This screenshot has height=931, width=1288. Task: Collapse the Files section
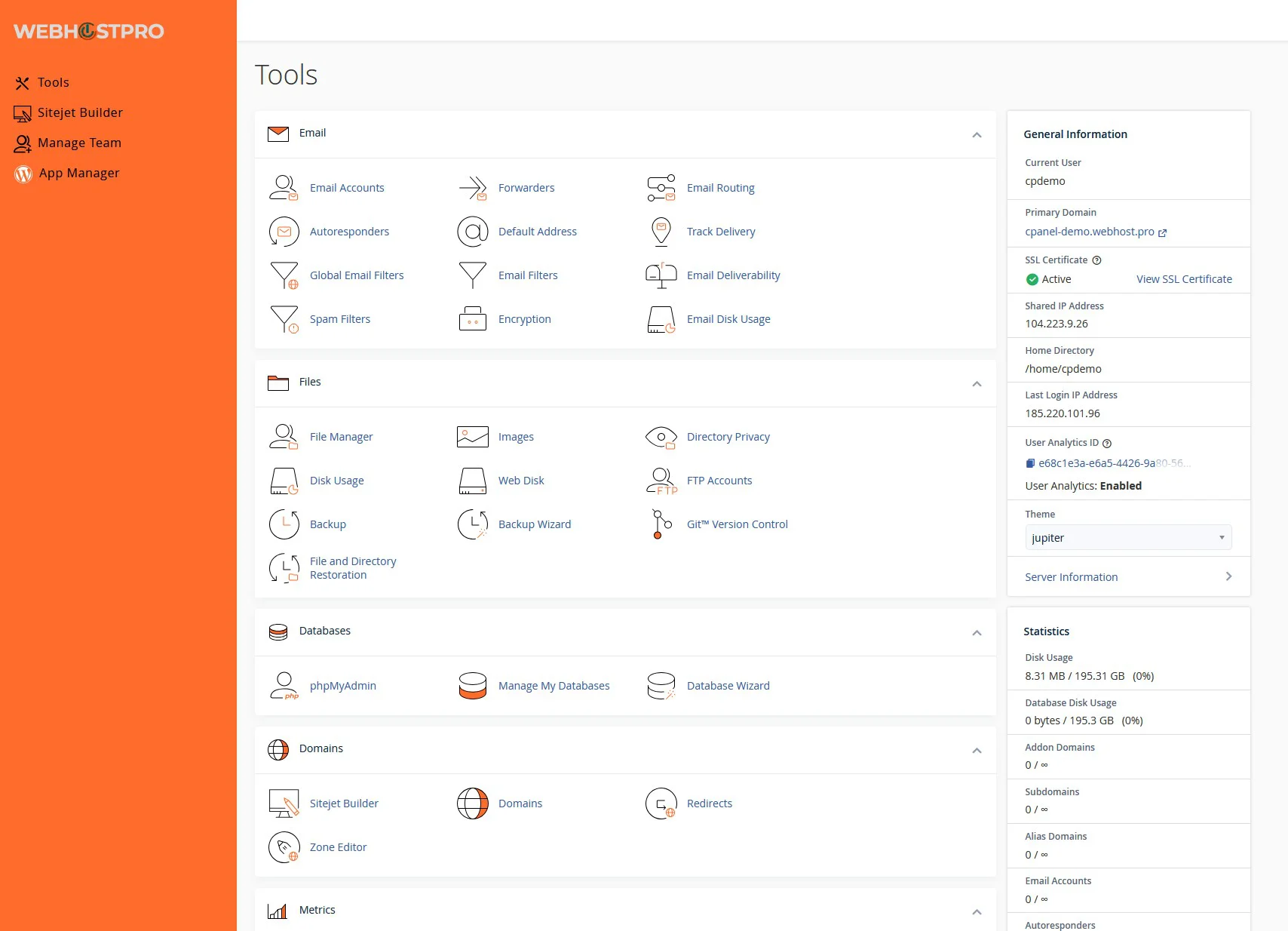tap(977, 384)
